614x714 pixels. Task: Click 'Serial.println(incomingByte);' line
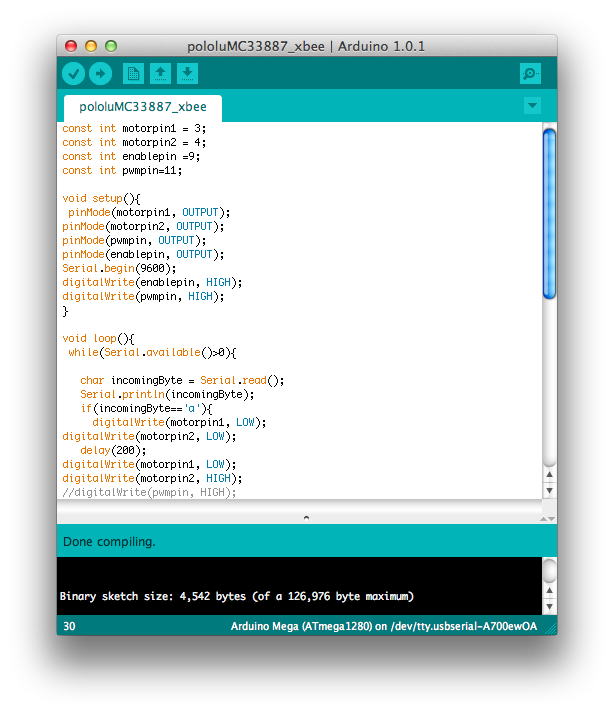pyautogui.click(x=167, y=395)
